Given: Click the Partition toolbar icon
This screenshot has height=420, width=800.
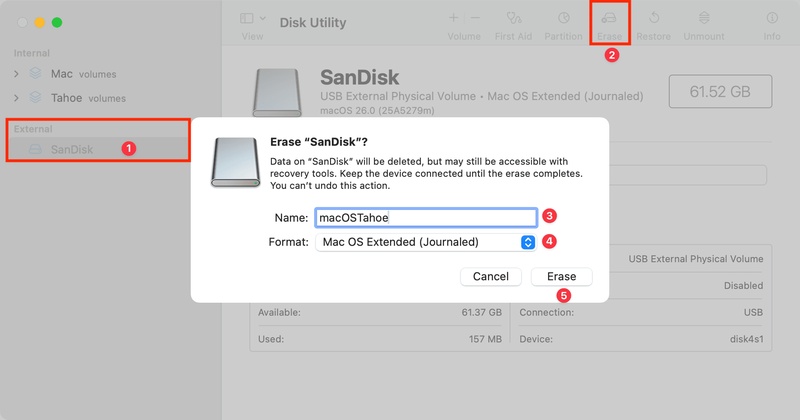Looking at the screenshot, I should [x=564, y=19].
